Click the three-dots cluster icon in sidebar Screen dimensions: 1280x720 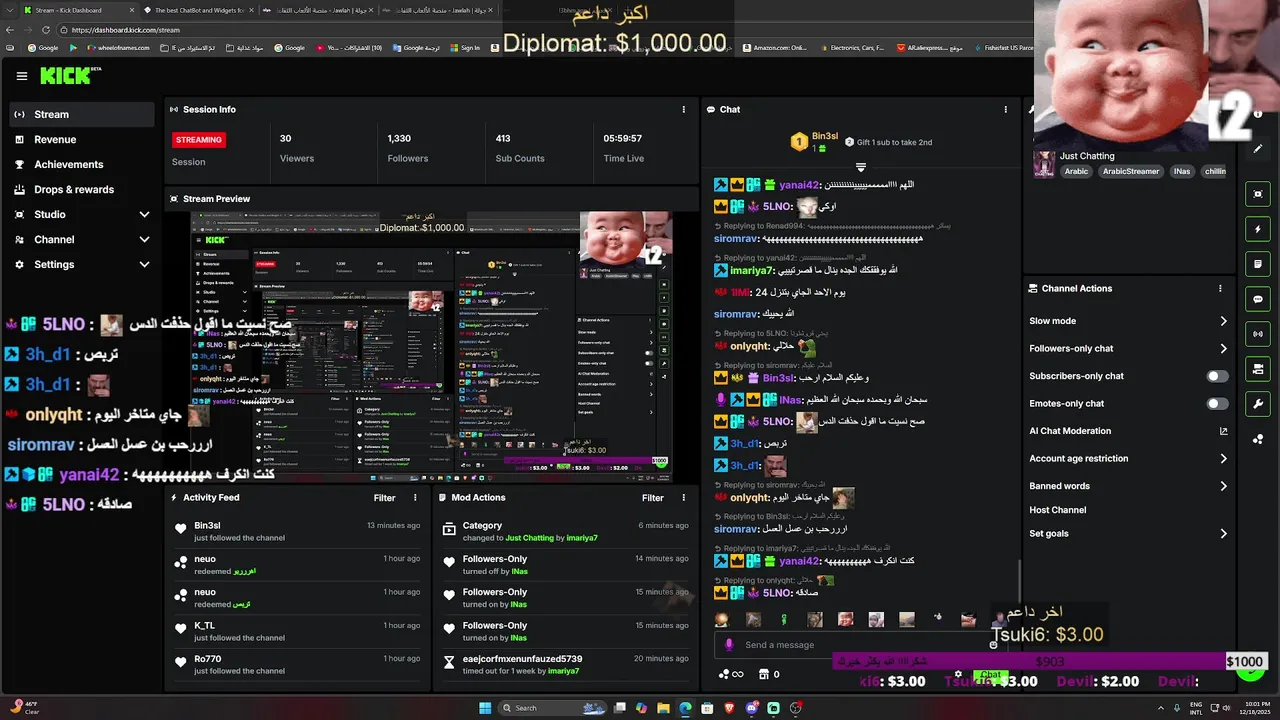coord(1258,439)
